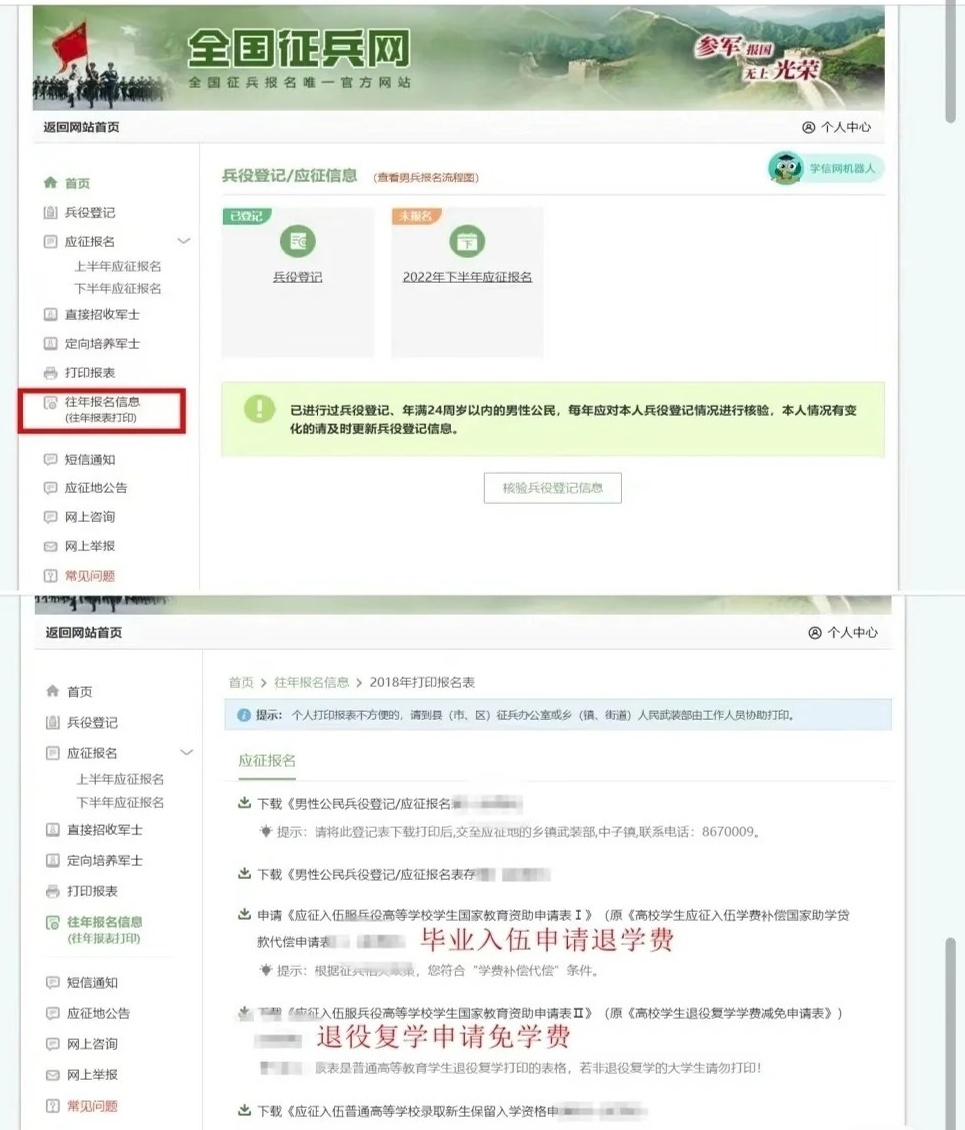Open 下半年应征报名 in upper sidebar
Image resolution: width=965 pixels, height=1130 pixels.
[x=118, y=288]
